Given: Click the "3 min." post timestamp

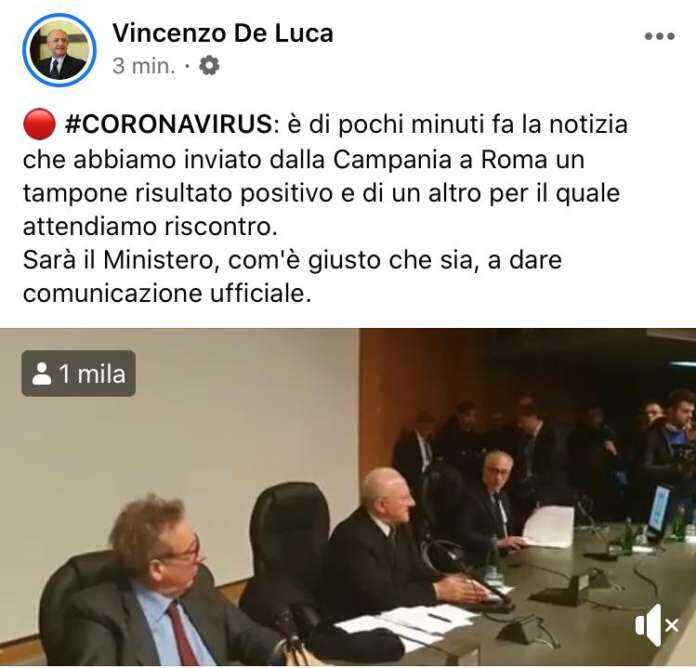Looking at the screenshot, I should (x=144, y=66).
